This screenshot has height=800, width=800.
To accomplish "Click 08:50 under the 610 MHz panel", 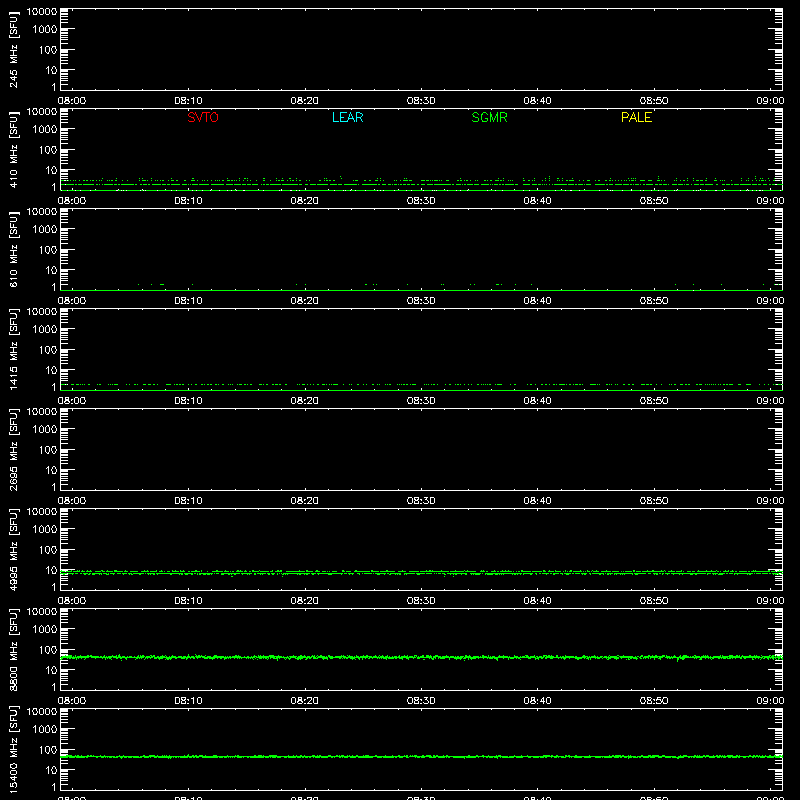I will pos(654,301).
